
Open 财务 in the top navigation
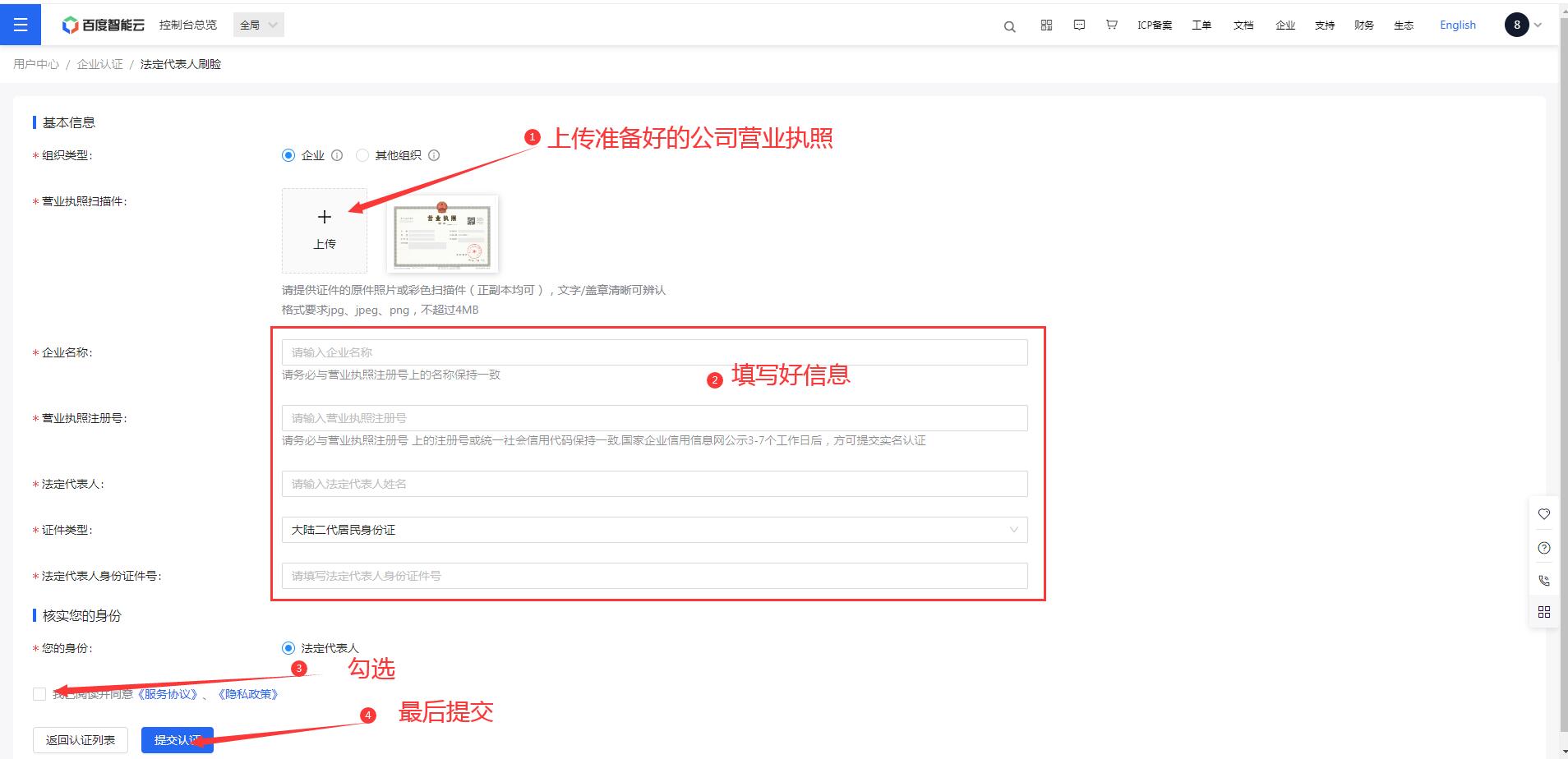click(1364, 25)
